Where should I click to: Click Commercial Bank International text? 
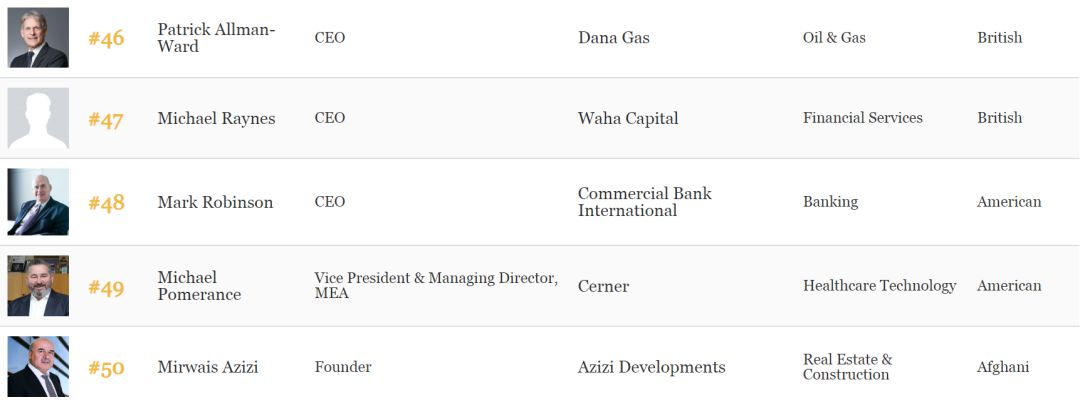point(645,202)
